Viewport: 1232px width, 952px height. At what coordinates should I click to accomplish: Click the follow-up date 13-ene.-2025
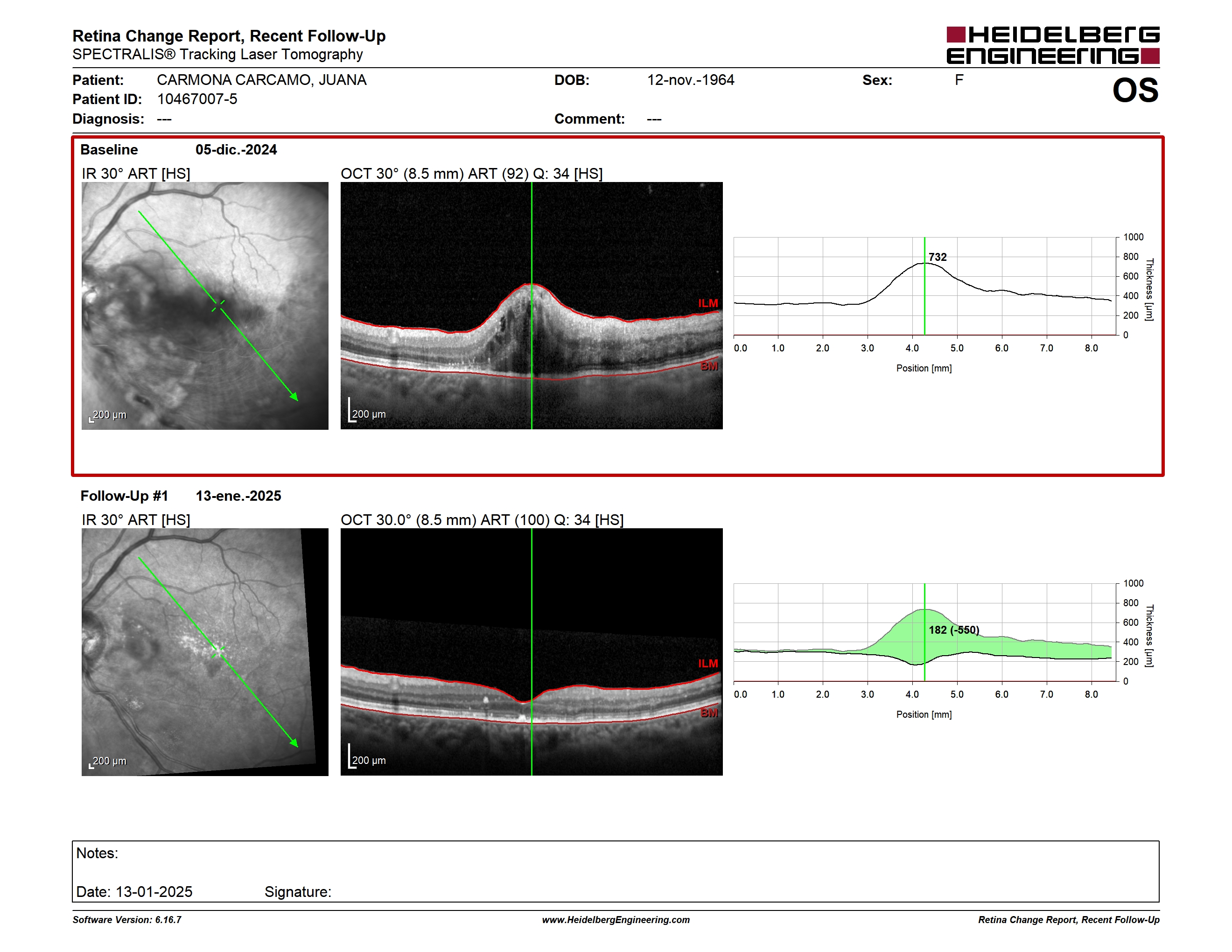pos(238,497)
